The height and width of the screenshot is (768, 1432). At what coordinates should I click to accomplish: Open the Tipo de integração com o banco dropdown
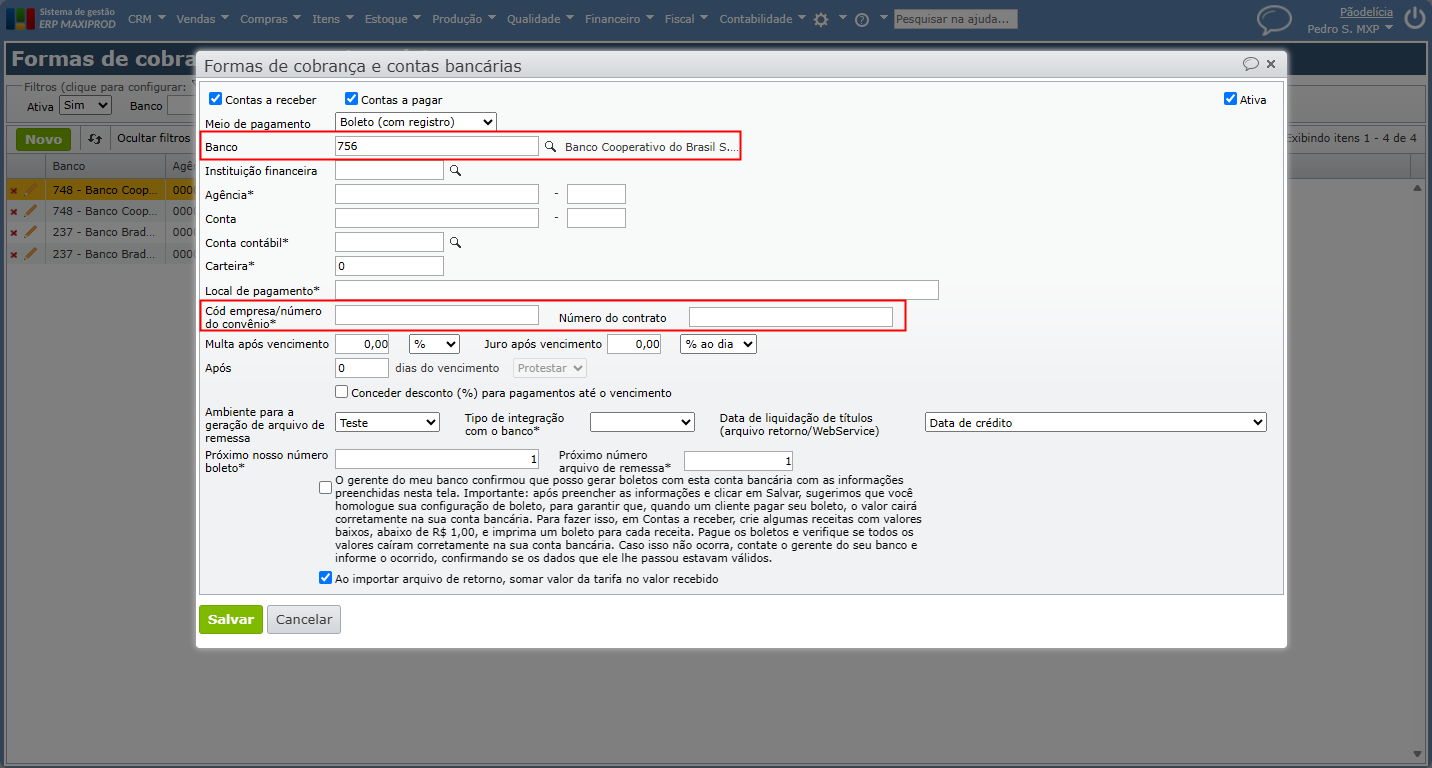click(642, 423)
